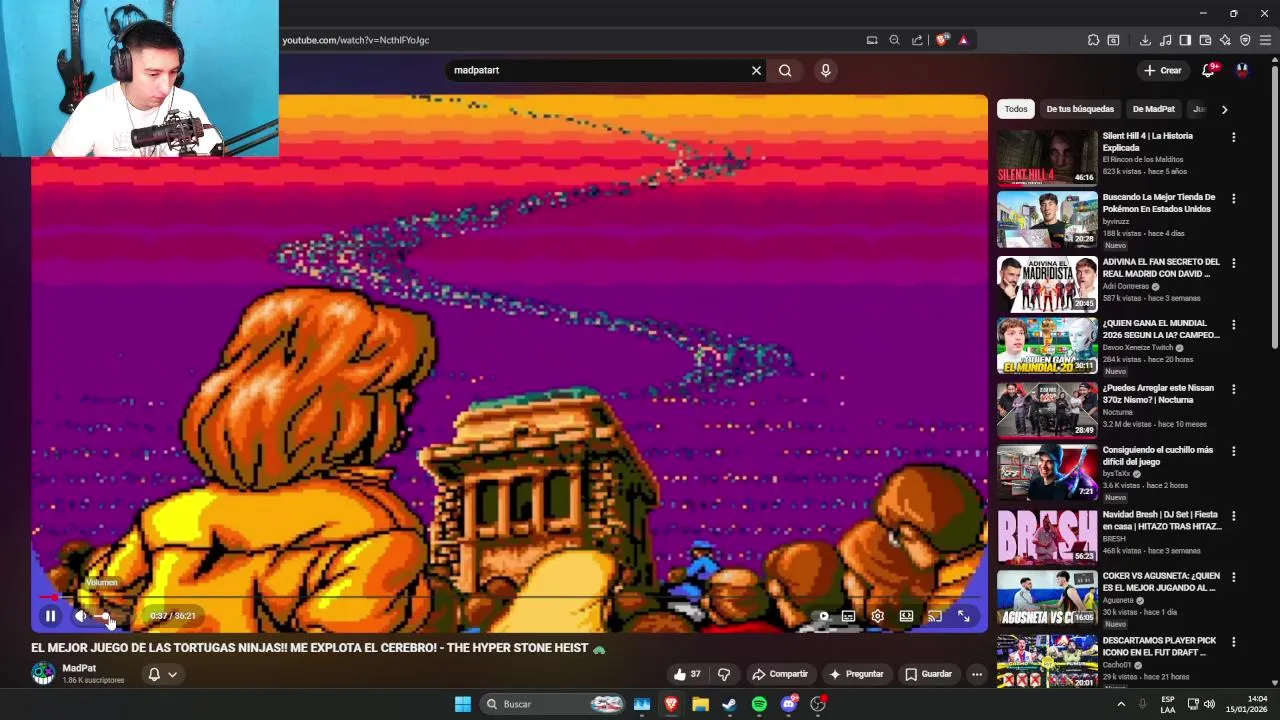Open Brave Shields lion icon

click(942, 40)
